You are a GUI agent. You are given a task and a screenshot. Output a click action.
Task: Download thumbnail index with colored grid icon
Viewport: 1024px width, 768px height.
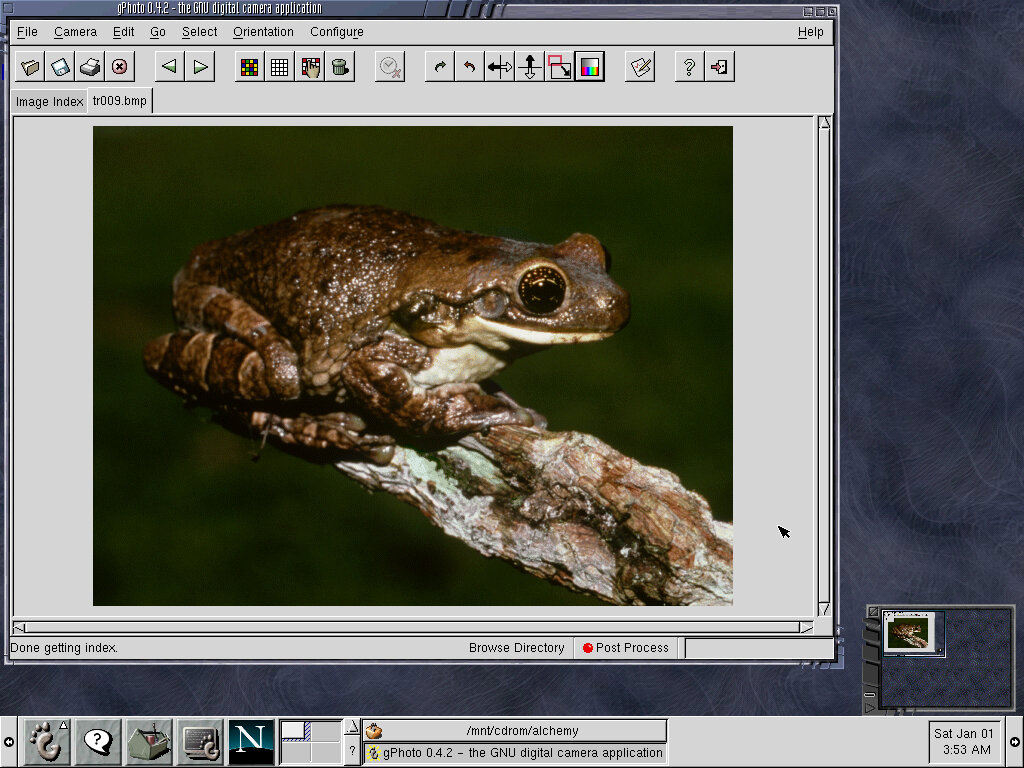click(249, 67)
